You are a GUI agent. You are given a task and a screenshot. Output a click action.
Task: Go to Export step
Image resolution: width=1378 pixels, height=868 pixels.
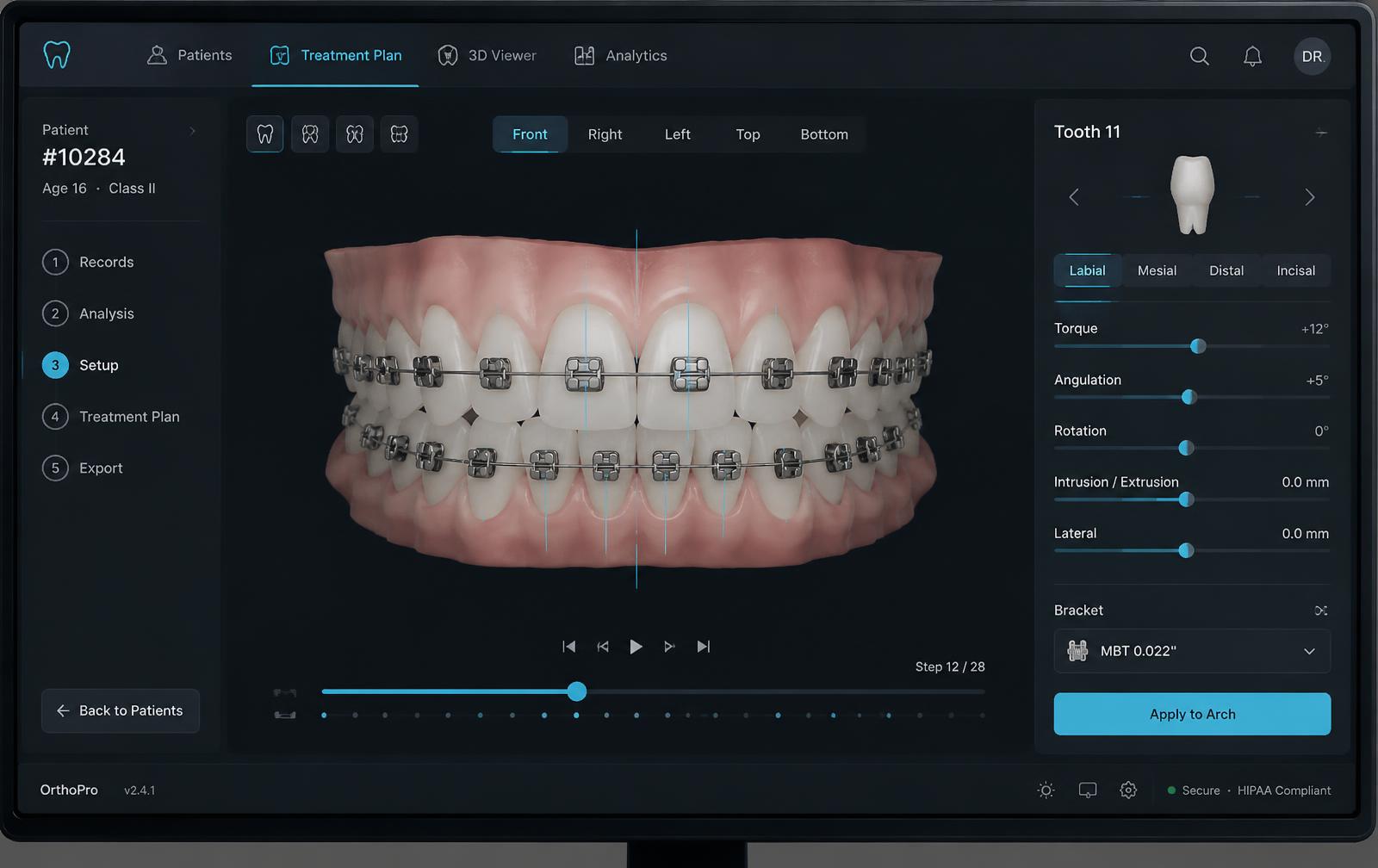pos(84,468)
